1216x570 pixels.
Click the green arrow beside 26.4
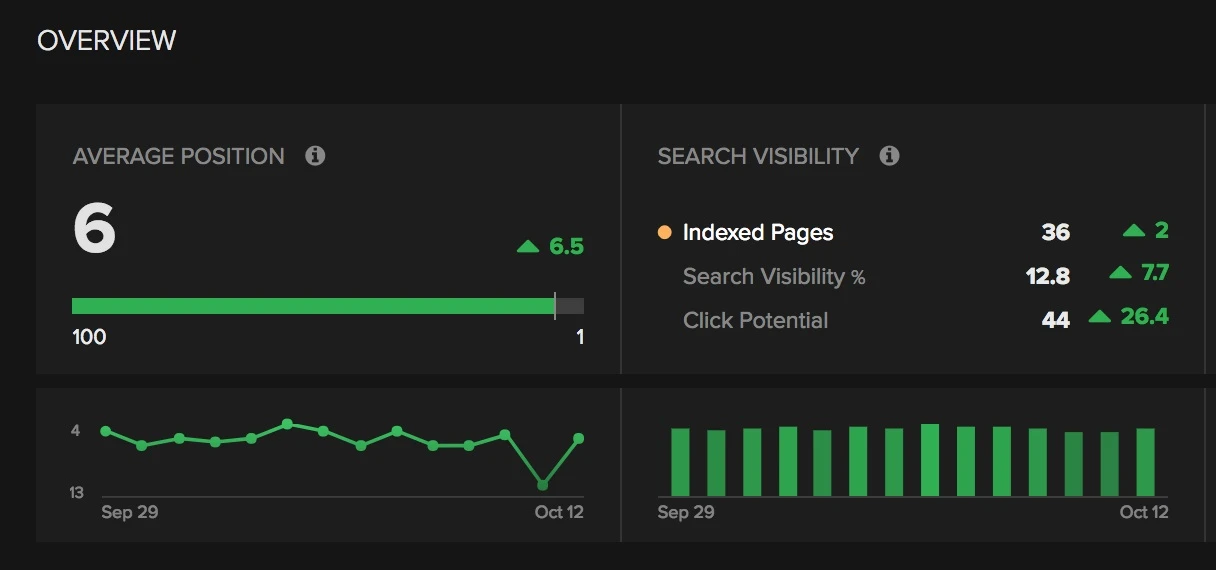1100,317
